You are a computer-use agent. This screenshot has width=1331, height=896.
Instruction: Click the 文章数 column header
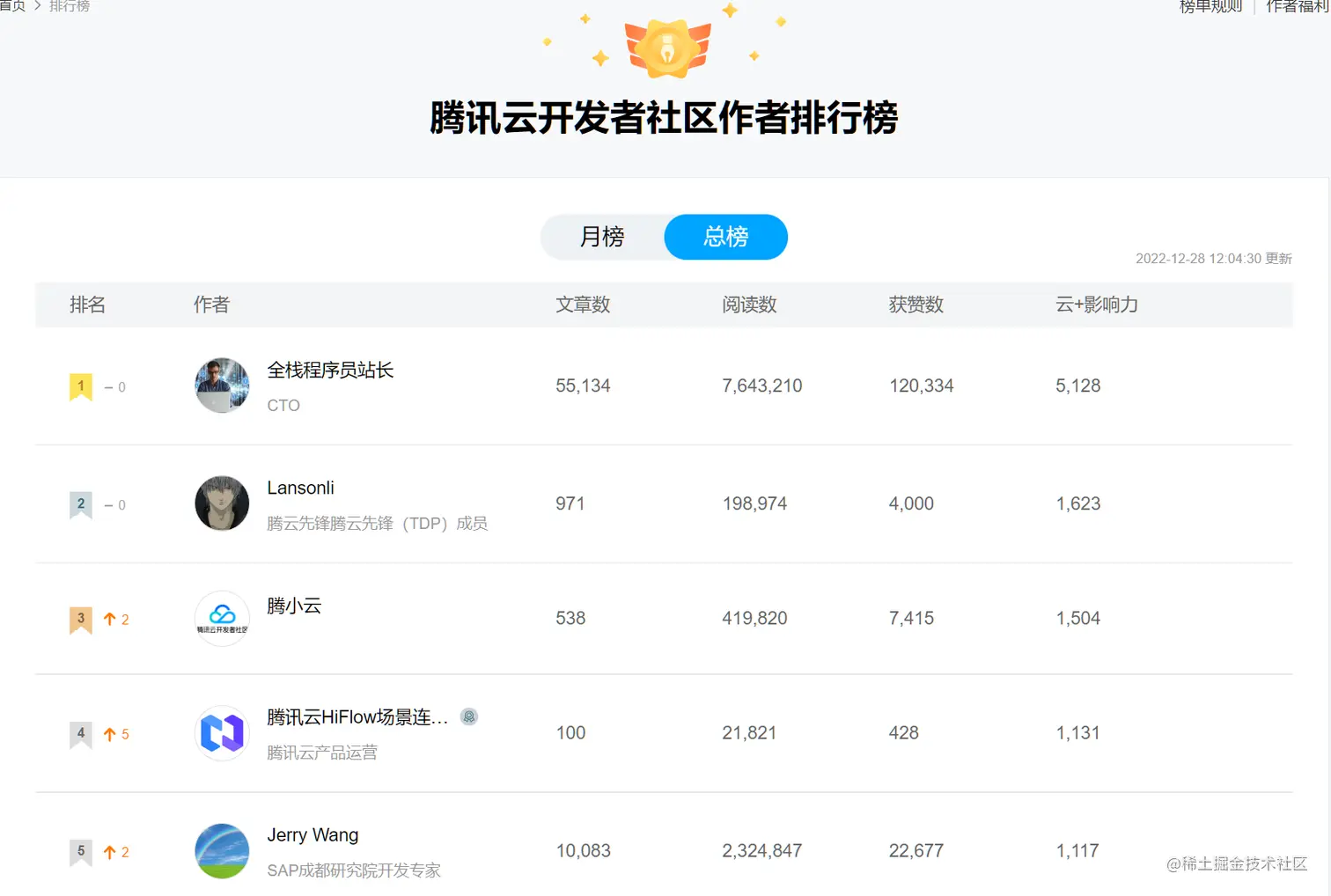coord(583,305)
